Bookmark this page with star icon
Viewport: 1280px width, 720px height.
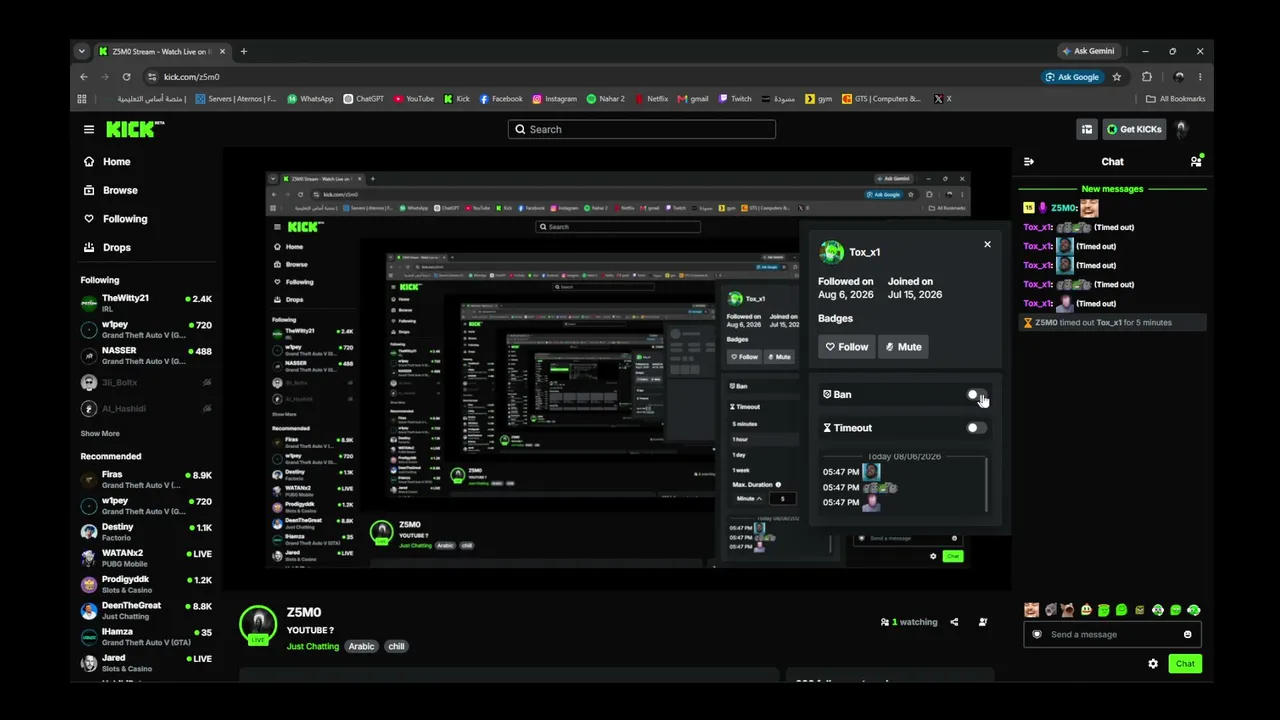point(1117,77)
